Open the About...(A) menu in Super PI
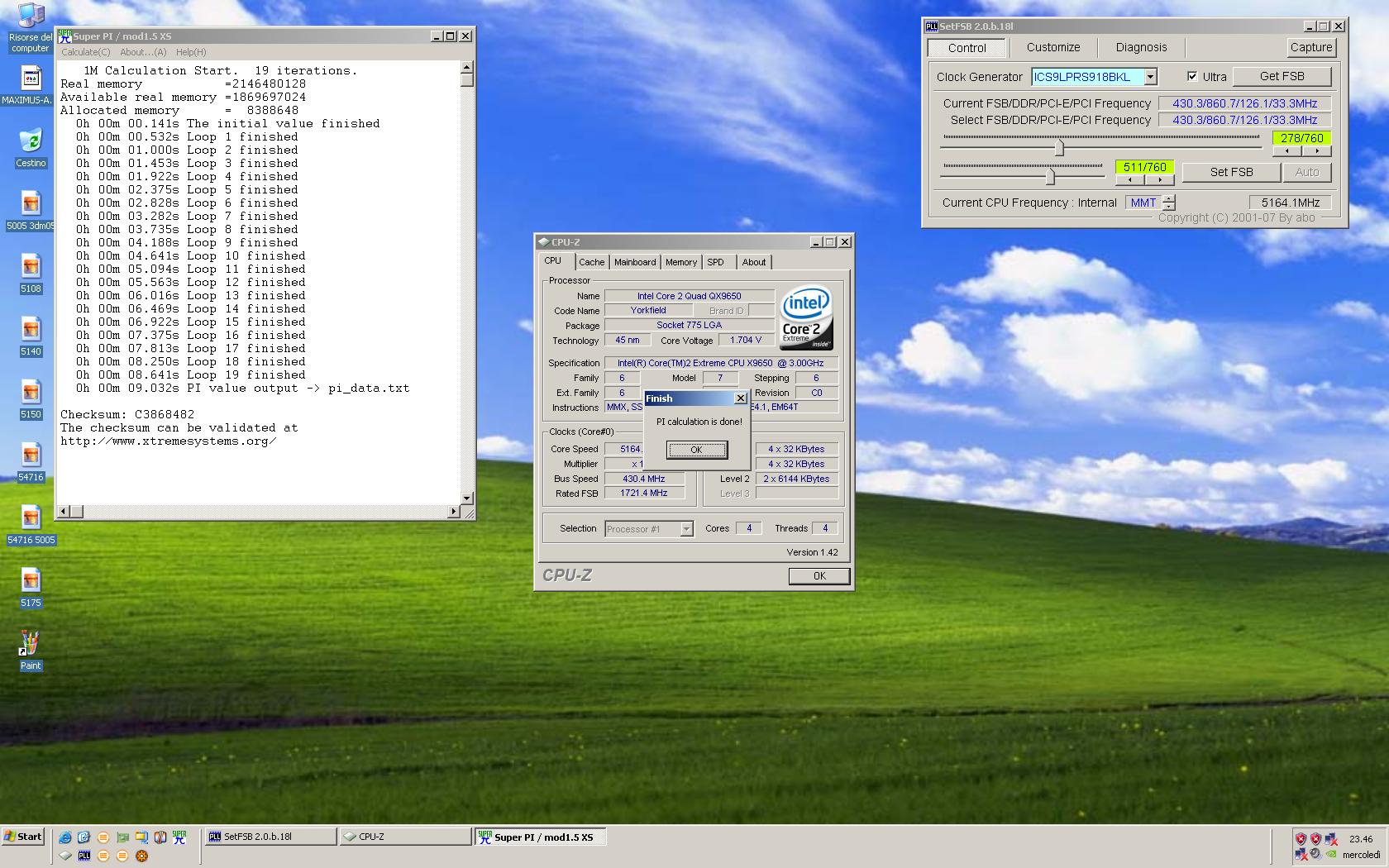1389x868 pixels. click(143, 52)
